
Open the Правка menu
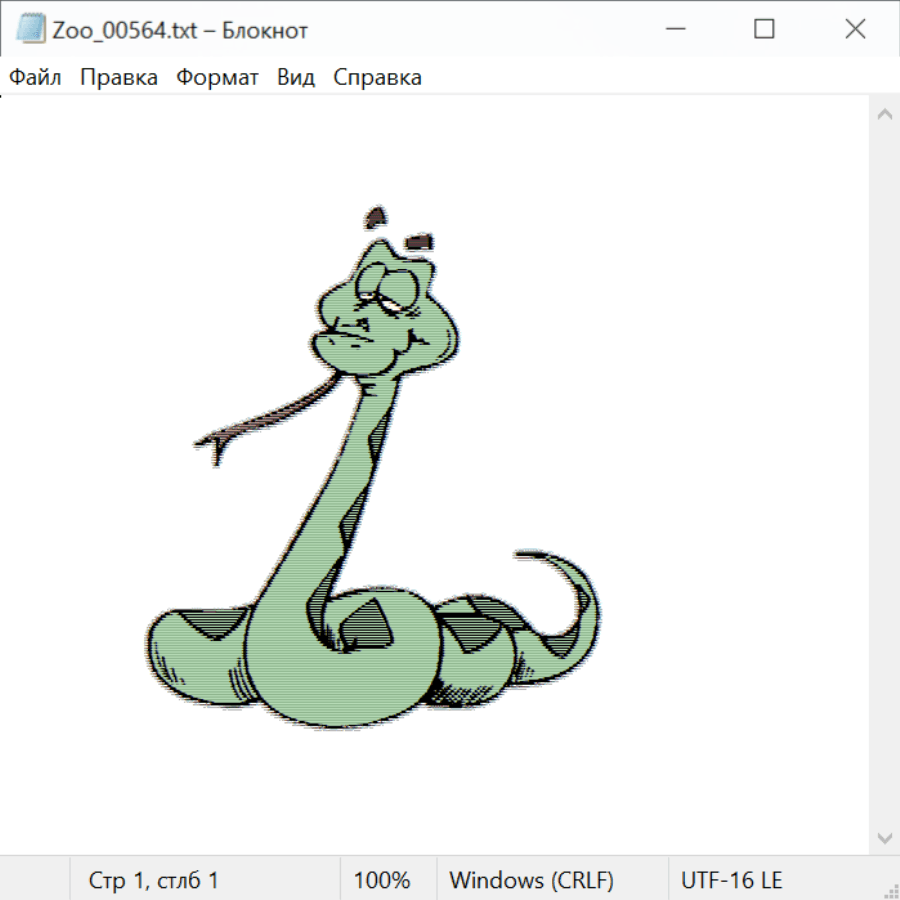[x=118, y=78]
